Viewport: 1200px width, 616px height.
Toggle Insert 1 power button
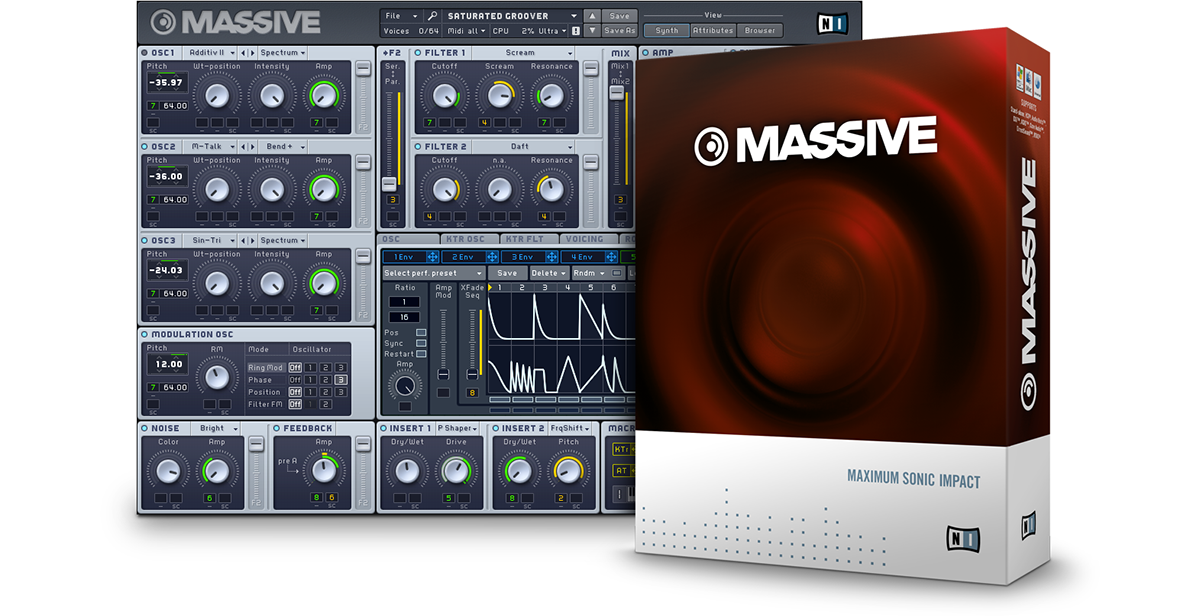tap(384, 428)
